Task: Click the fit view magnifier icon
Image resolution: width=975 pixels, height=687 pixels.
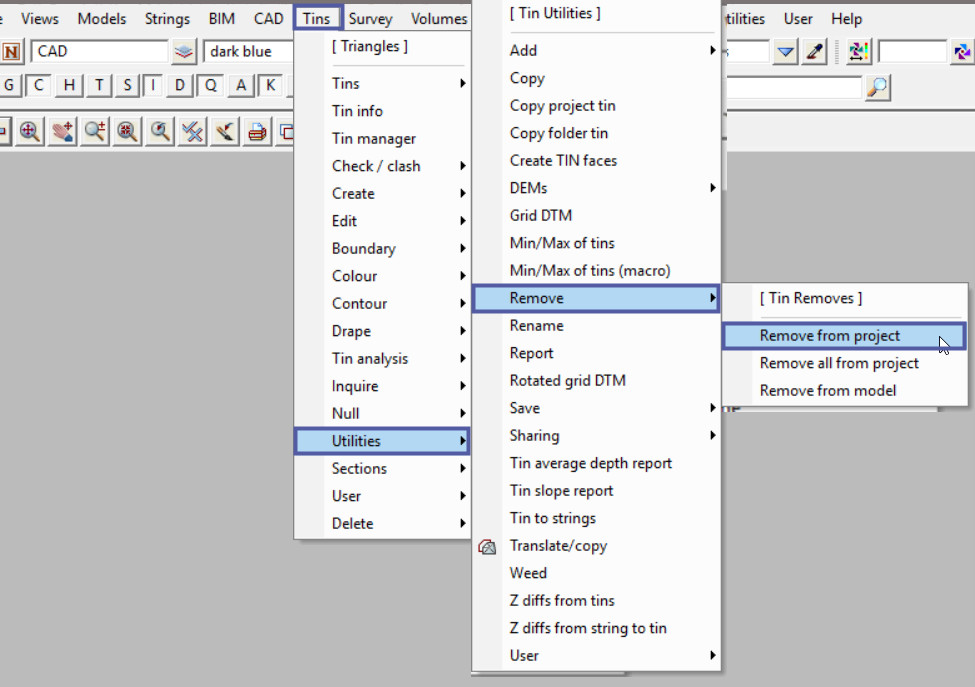Action: pos(127,131)
